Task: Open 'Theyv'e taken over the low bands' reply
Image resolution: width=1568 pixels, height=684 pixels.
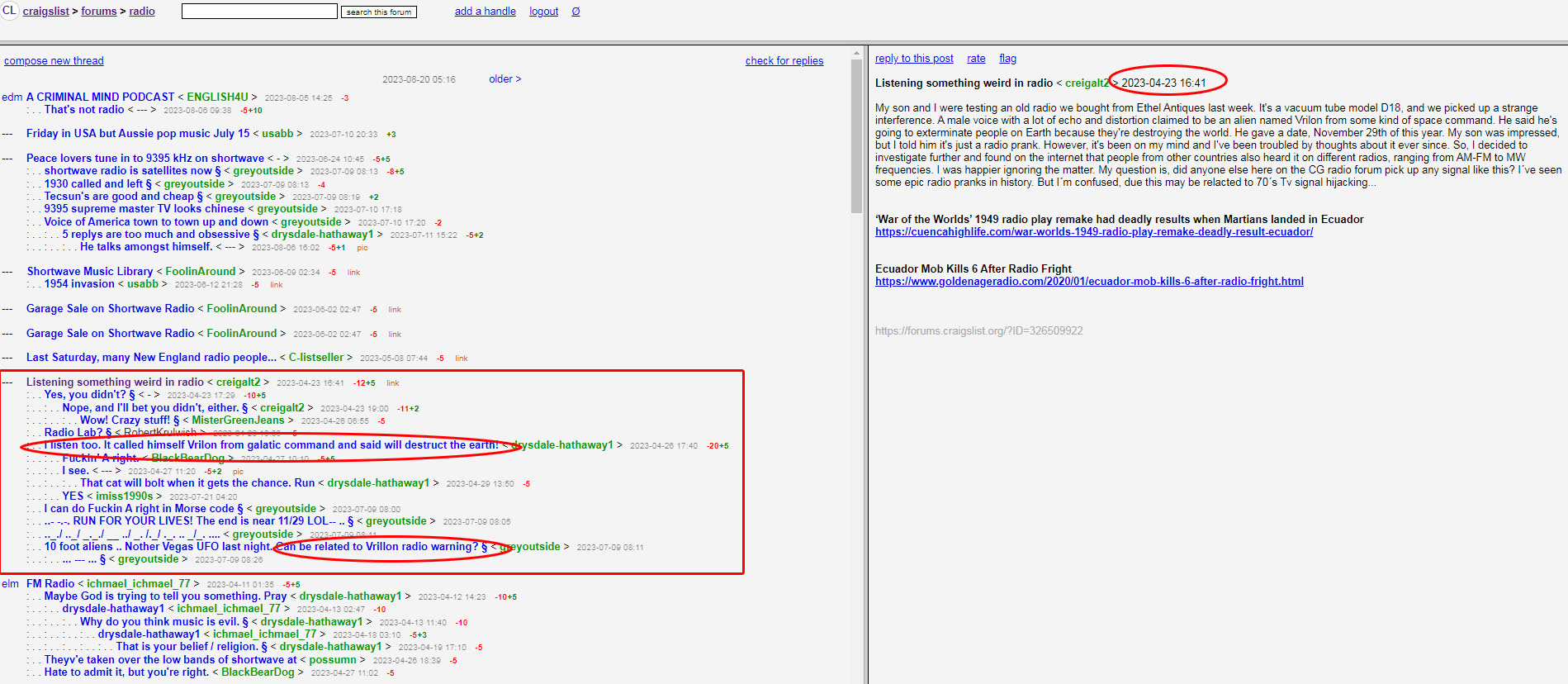Action: [x=170, y=660]
